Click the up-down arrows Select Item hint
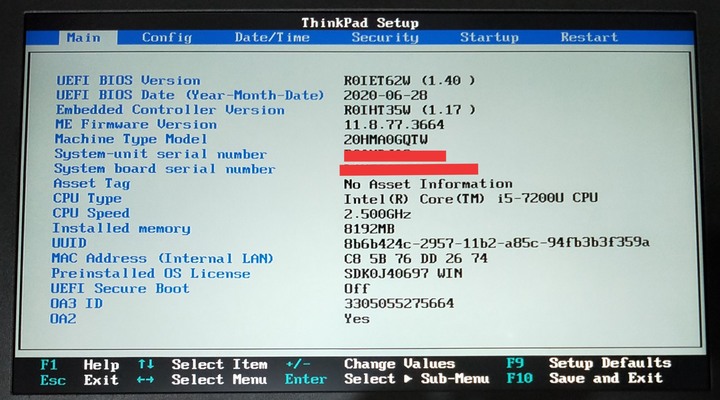Viewport: 720px width, 400px height. [202, 365]
